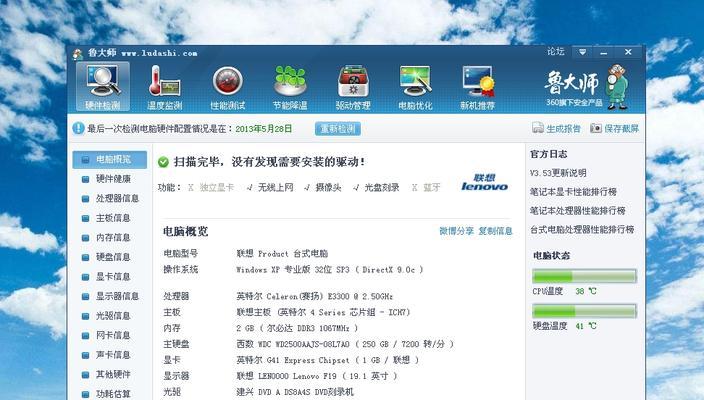This screenshot has height=400, width=704.
Task: Open 笔记本处理器性能排行榜 link
Action: tap(577, 211)
